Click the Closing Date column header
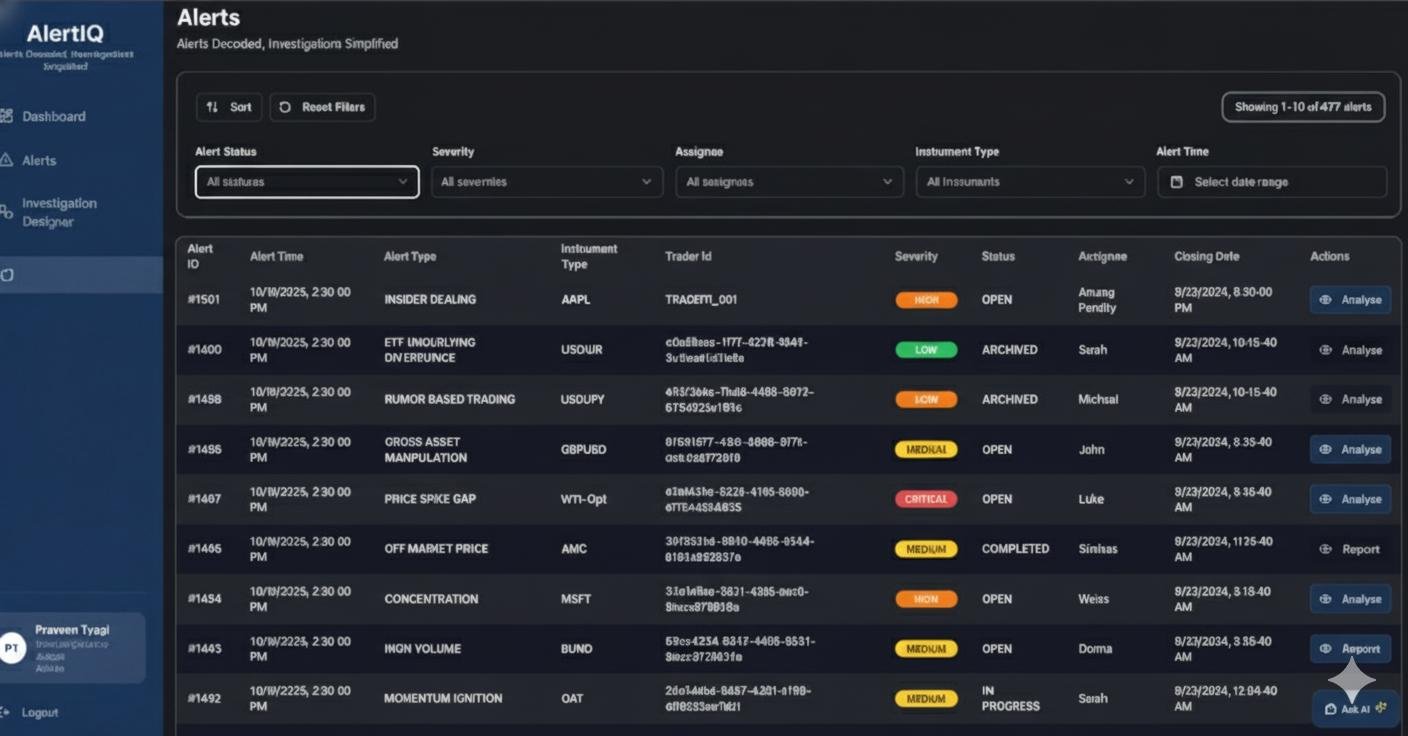The height and width of the screenshot is (736, 1408). pyautogui.click(x=1207, y=256)
